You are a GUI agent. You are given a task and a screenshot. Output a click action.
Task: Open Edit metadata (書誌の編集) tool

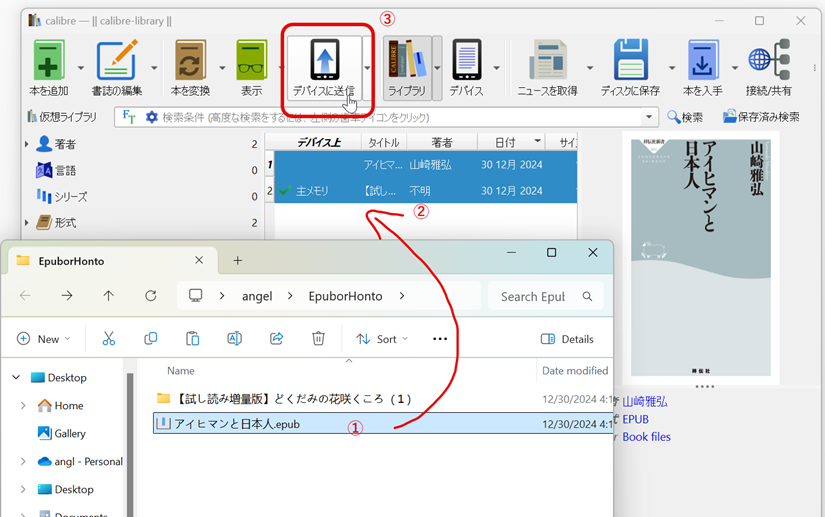[117, 59]
